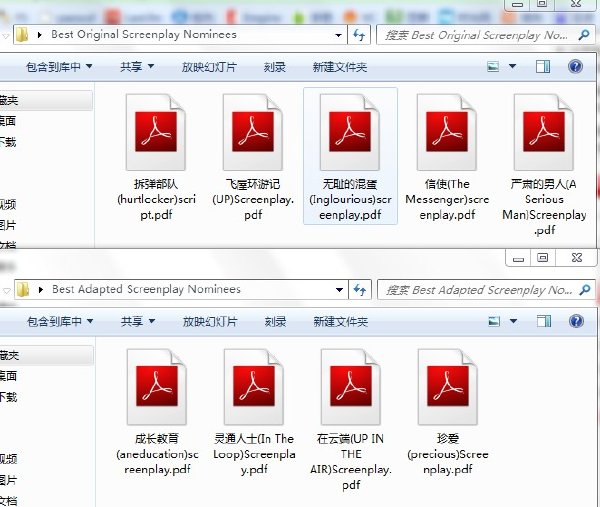Open 包含到库中 dropdown in Adapted Screenplay window

click(60, 321)
